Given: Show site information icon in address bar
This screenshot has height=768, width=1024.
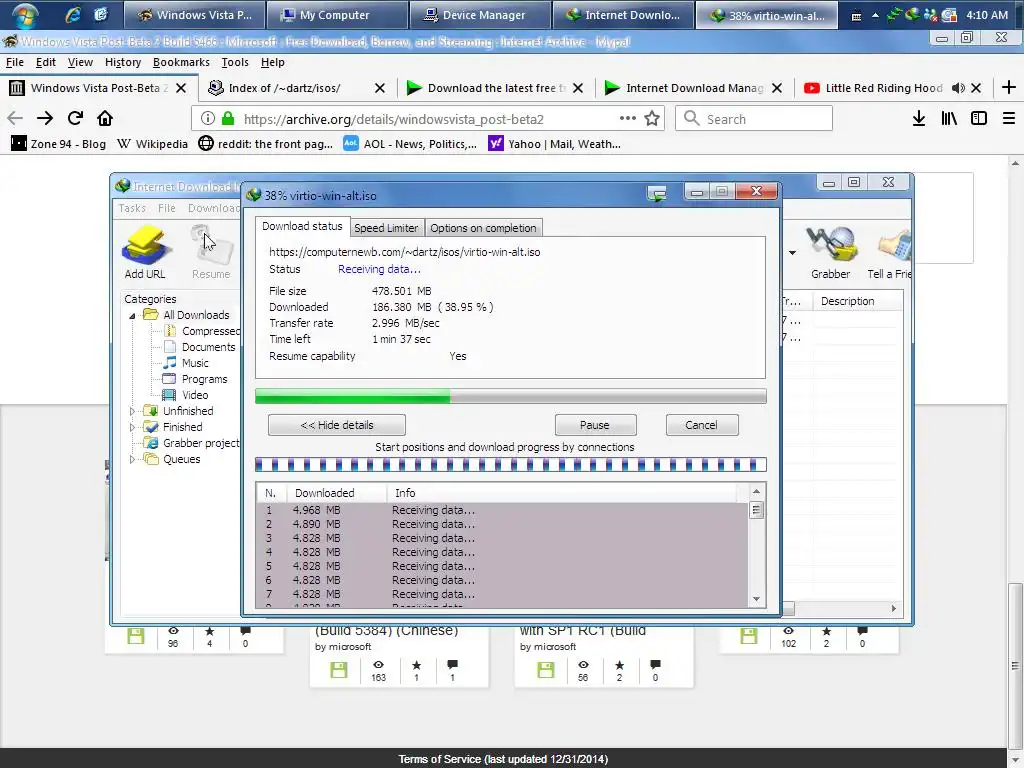Looking at the screenshot, I should coord(208,118).
